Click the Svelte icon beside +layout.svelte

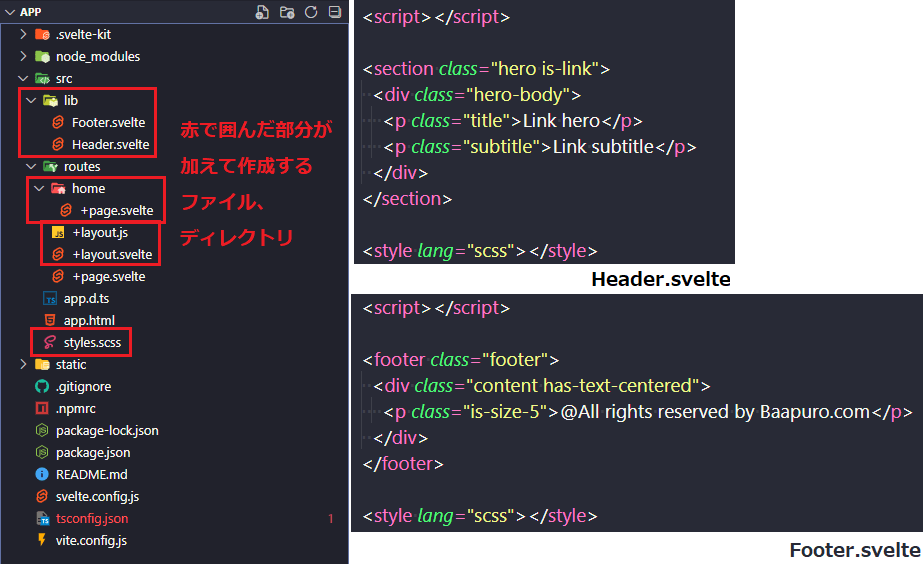point(58,254)
